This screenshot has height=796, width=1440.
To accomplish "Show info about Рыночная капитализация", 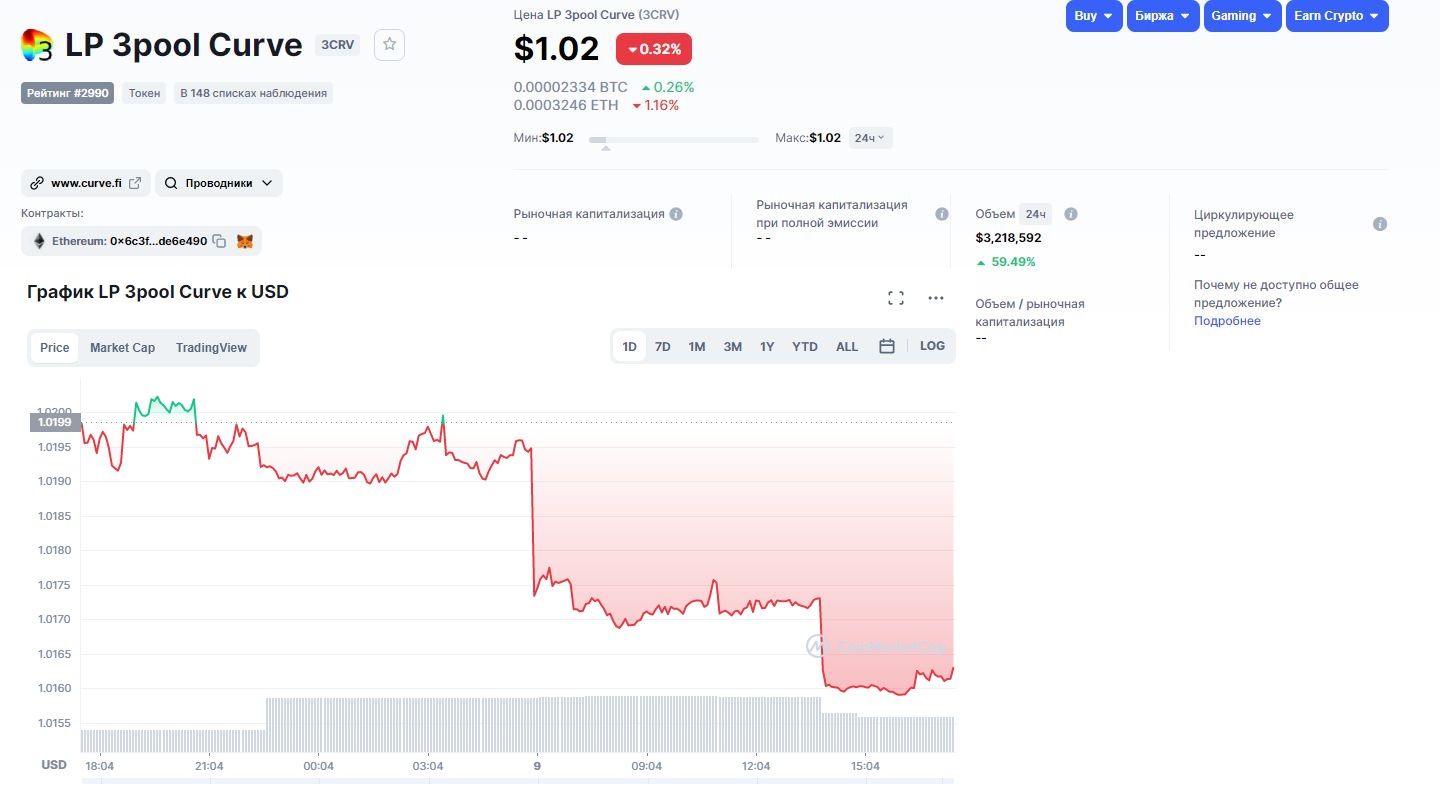I will tap(676, 214).
